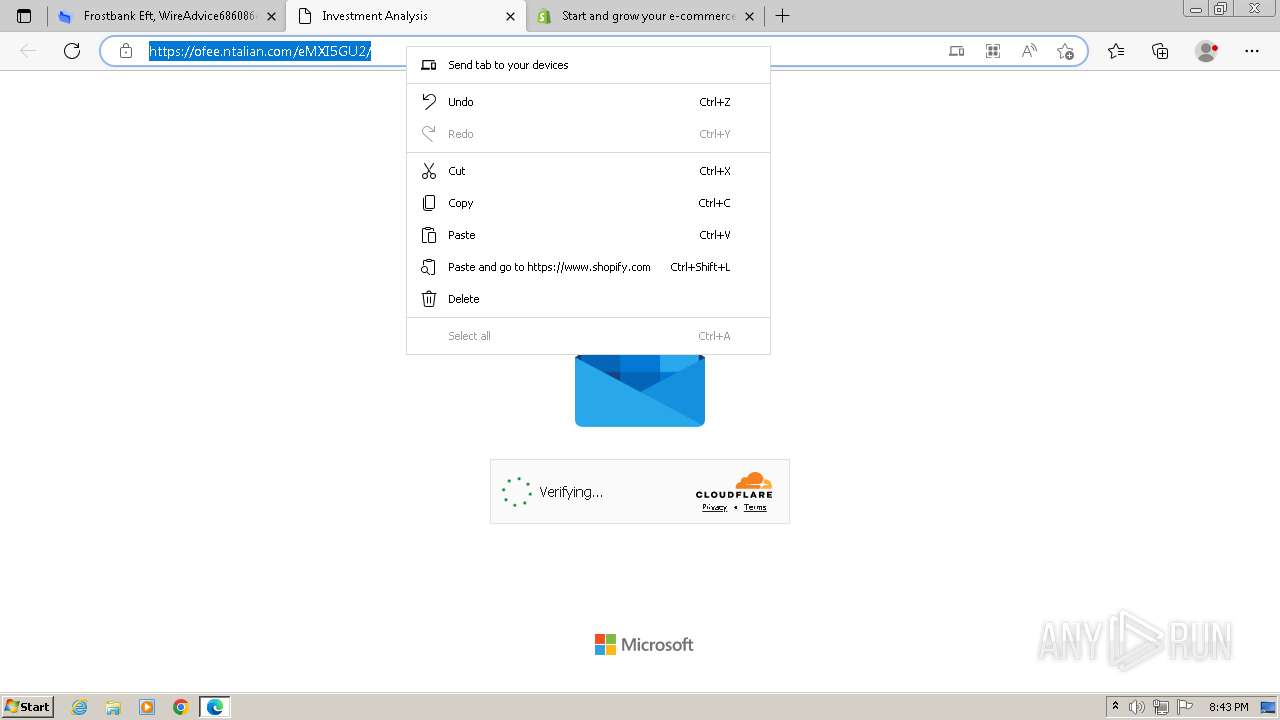Click the Show desktop button
The width and height of the screenshot is (1280, 720).
tap(1268, 707)
